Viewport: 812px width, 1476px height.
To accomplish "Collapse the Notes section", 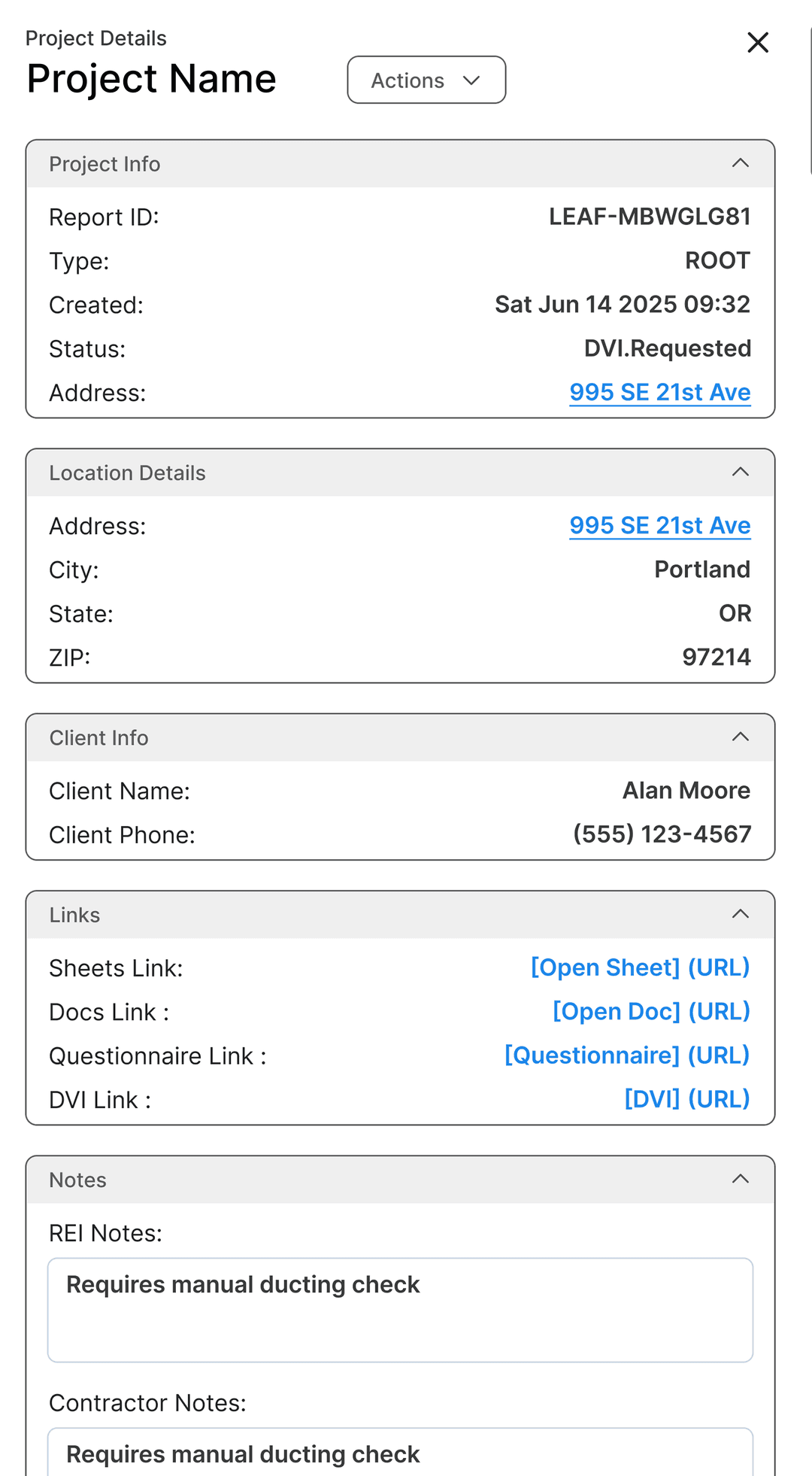I will tap(741, 1179).
